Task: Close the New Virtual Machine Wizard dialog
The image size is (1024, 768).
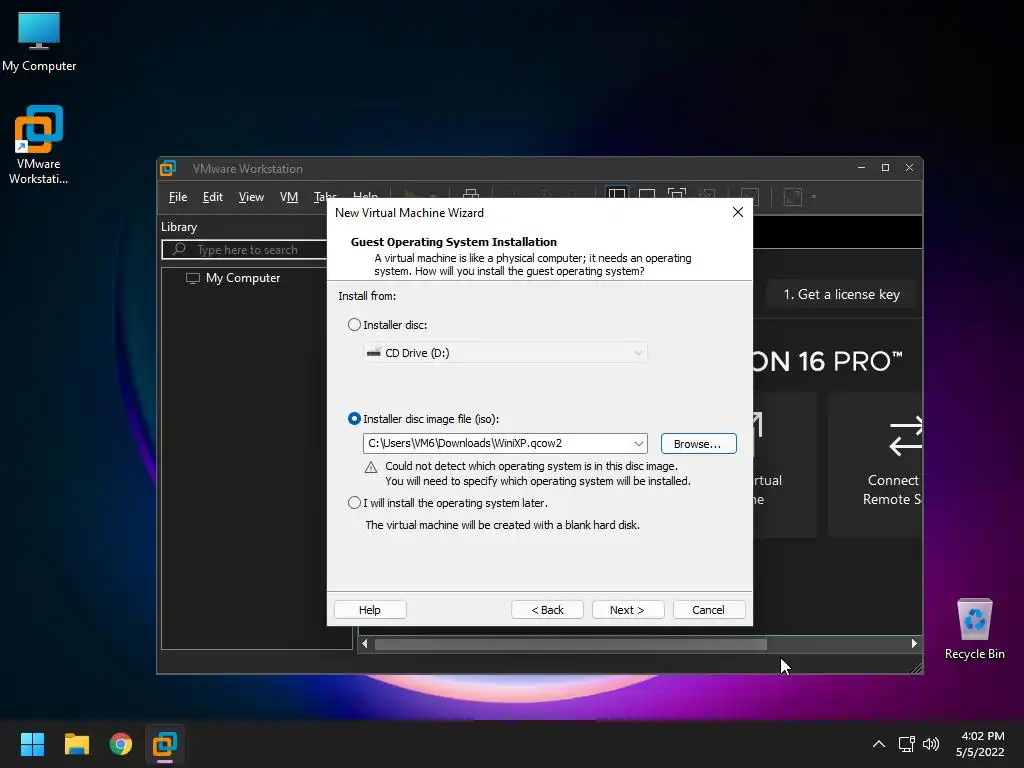Action: (737, 212)
